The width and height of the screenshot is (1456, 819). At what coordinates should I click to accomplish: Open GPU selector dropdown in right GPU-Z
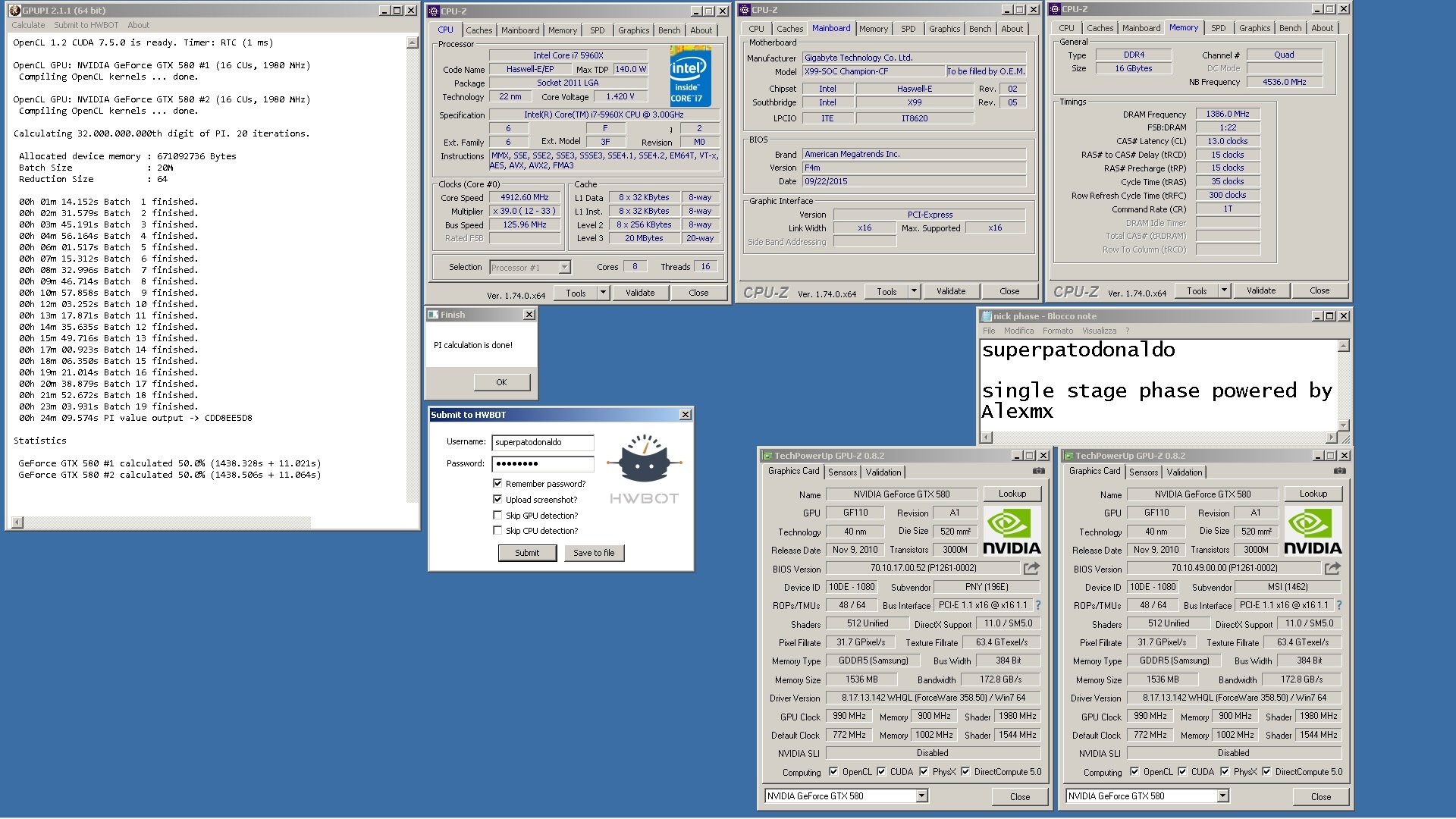click(x=1223, y=796)
